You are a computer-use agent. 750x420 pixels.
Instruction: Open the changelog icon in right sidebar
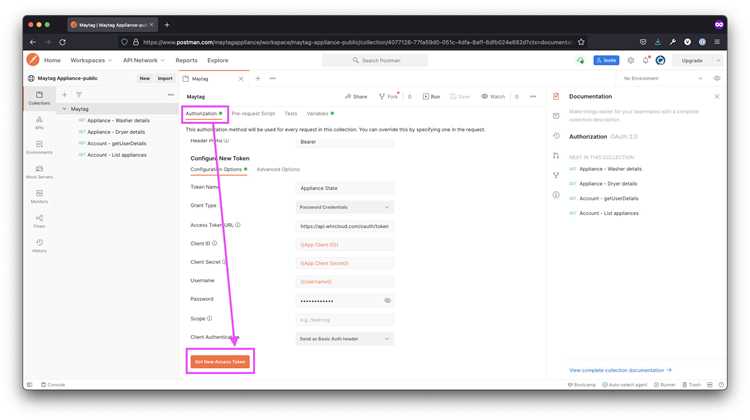point(556,136)
